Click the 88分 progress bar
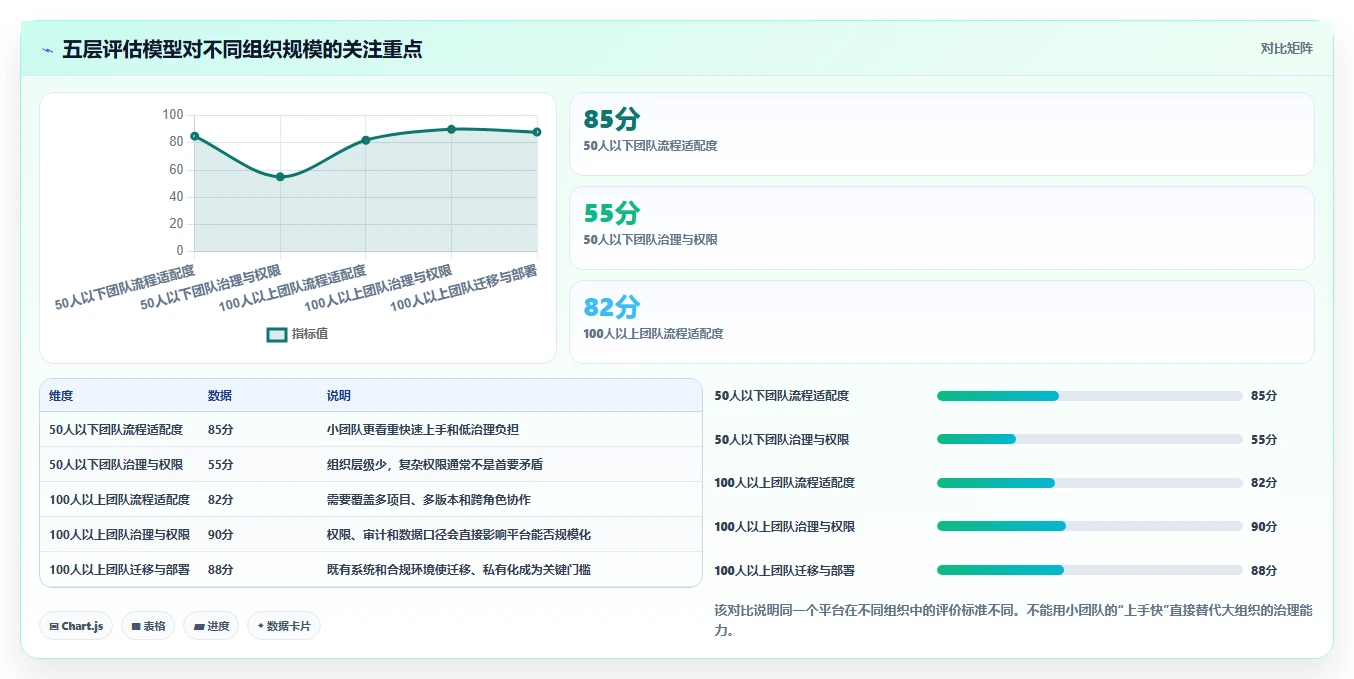1354x679 pixels. point(1090,570)
